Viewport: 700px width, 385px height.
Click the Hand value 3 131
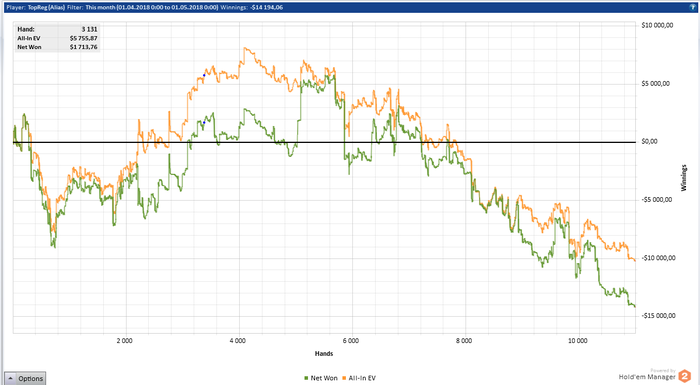pos(89,29)
